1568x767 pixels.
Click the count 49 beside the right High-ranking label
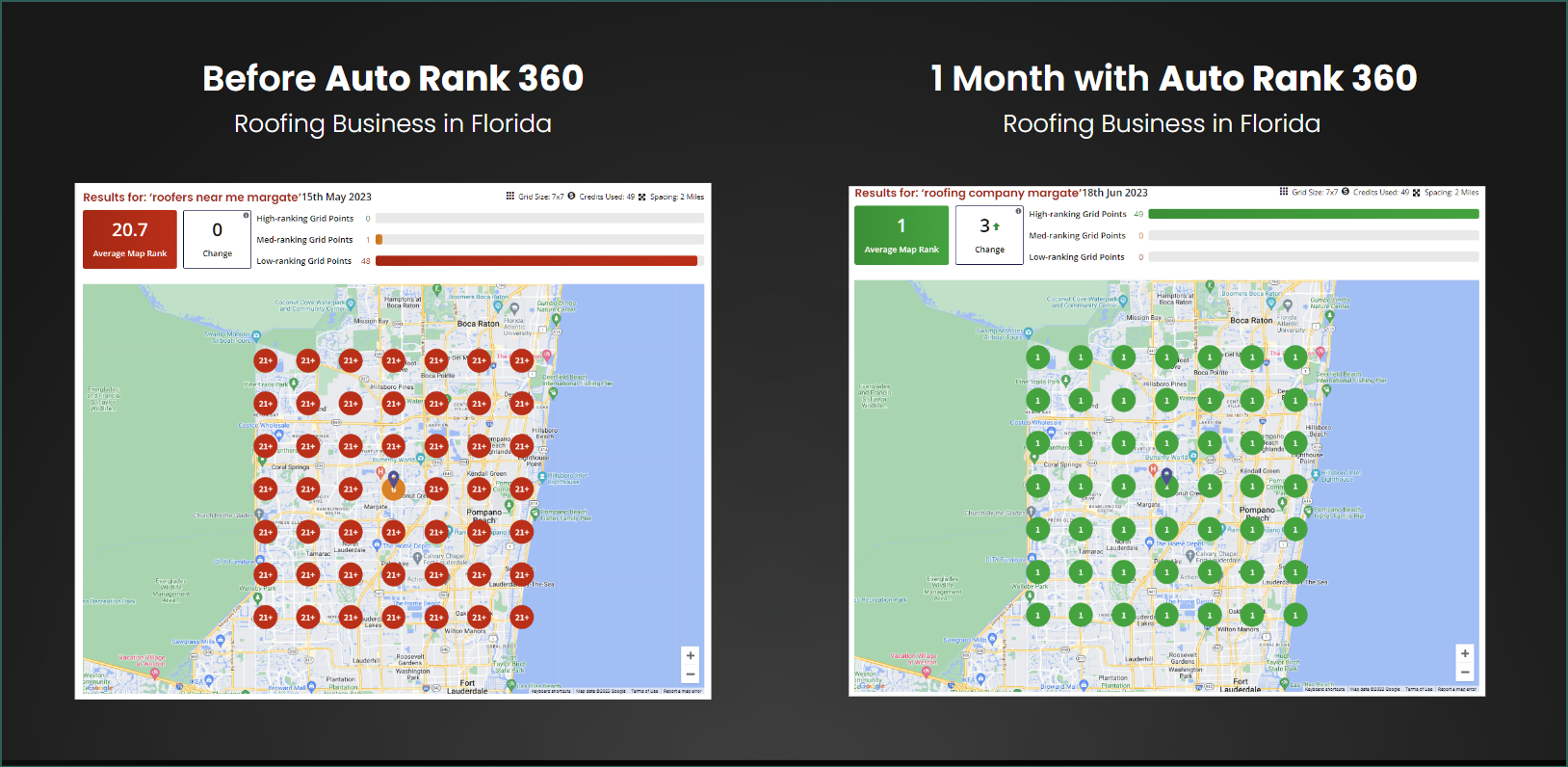click(x=1138, y=214)
